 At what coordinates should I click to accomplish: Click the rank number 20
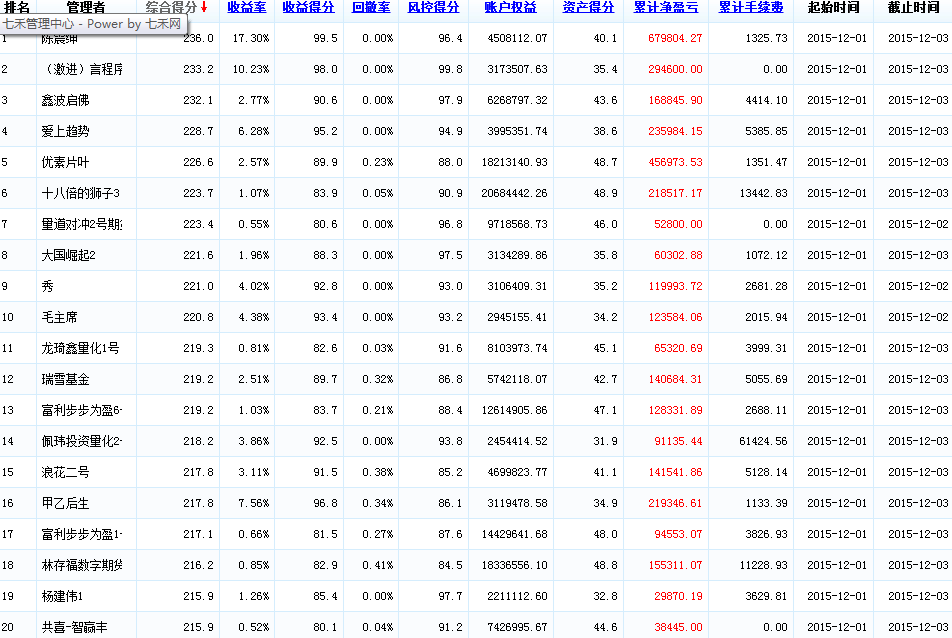click(7, 627)
